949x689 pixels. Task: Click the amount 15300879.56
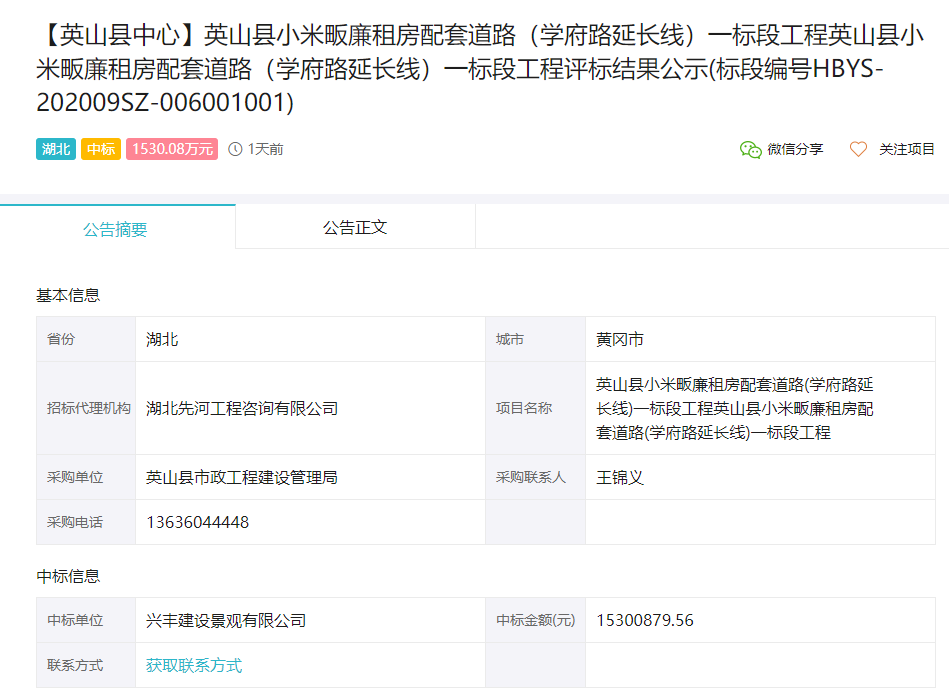[x=645, y=621]
